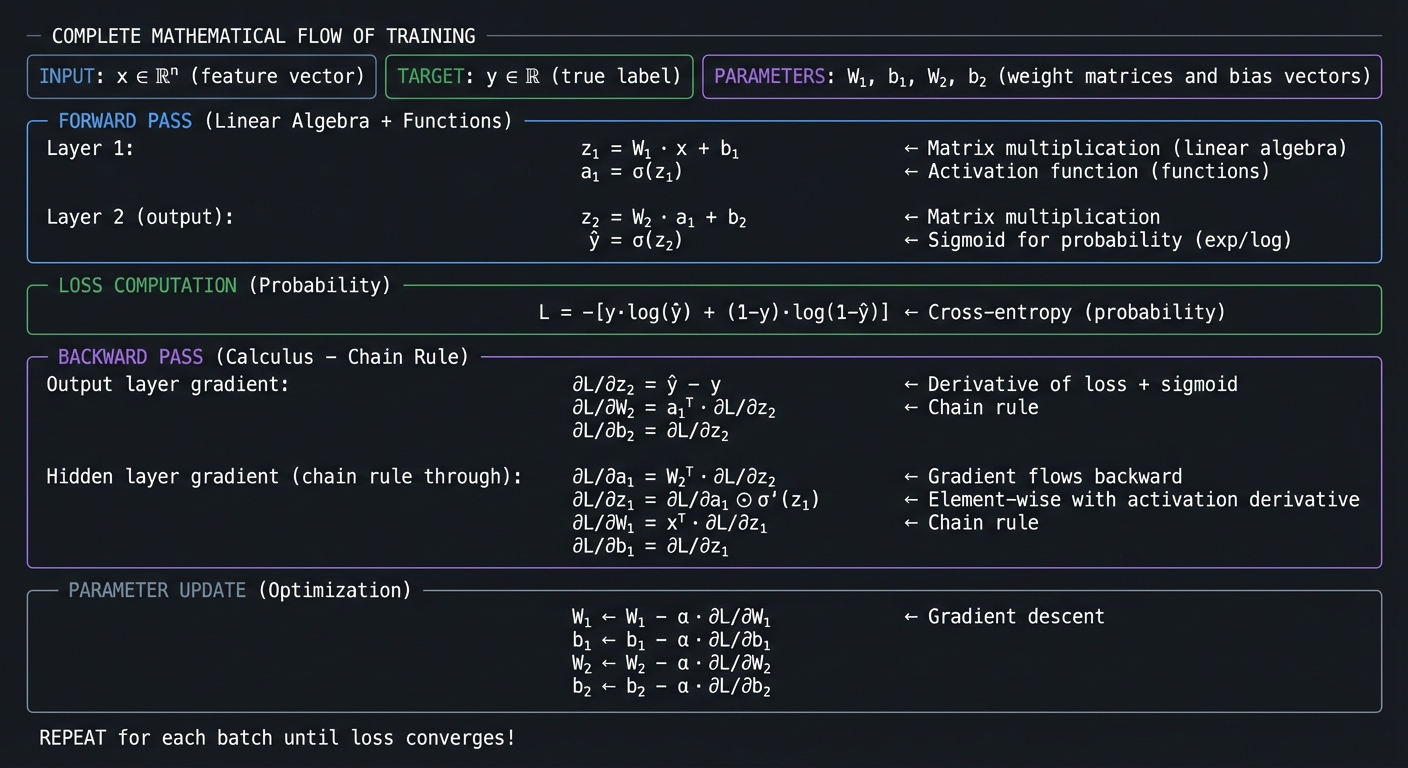Image resolution: width=1408 pixels, height=768 pixels.
Task: Select the Layer 1 label
Action: [x=88, y=148]
